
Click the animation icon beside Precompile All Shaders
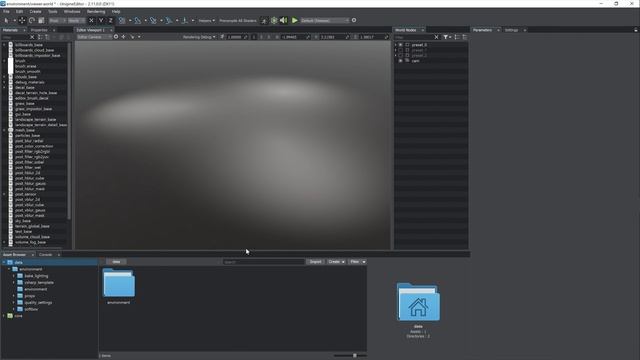[264, 20]
